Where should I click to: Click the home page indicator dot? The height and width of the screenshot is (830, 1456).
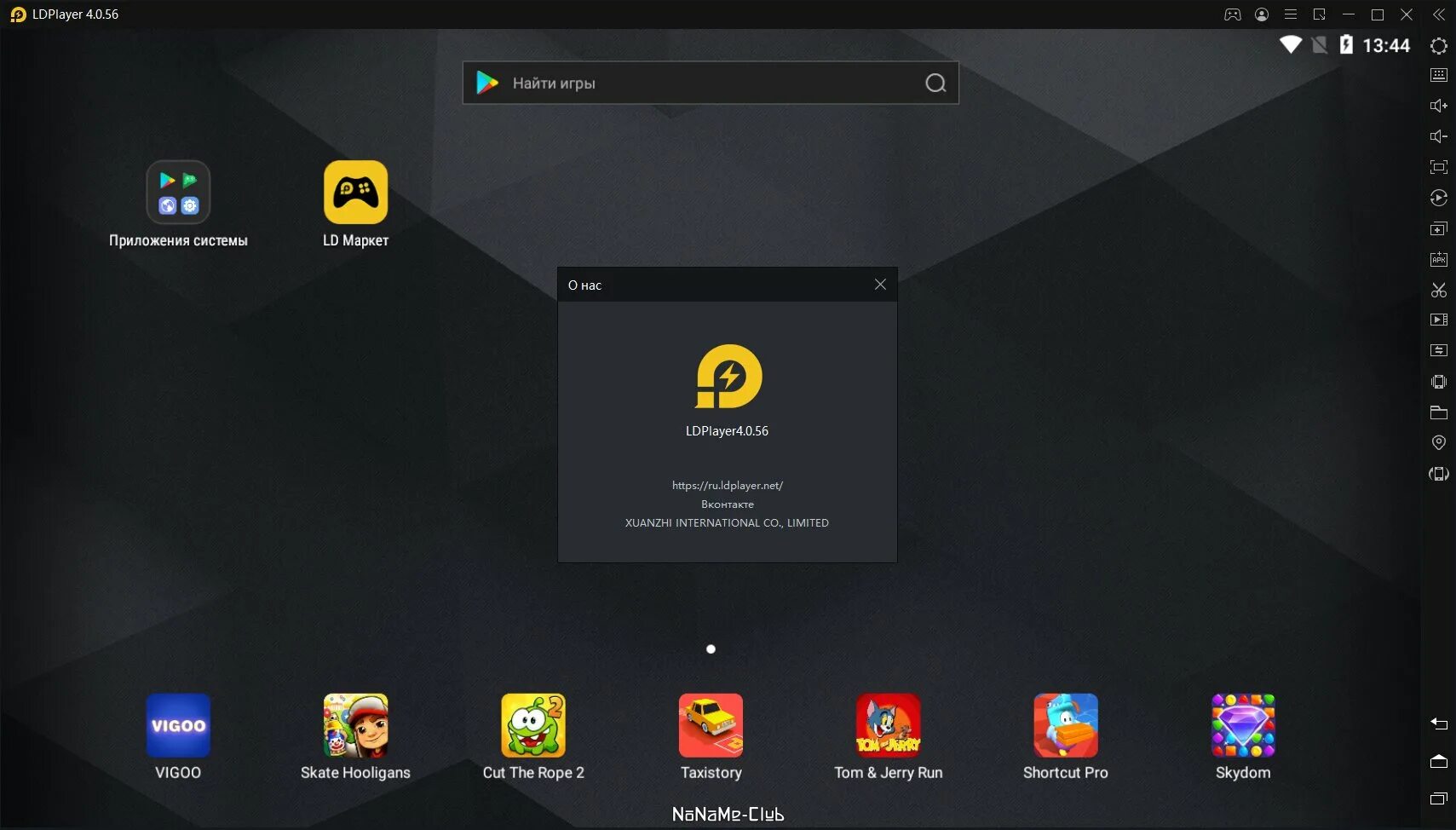pyautogui.click(x=711, y=649)
